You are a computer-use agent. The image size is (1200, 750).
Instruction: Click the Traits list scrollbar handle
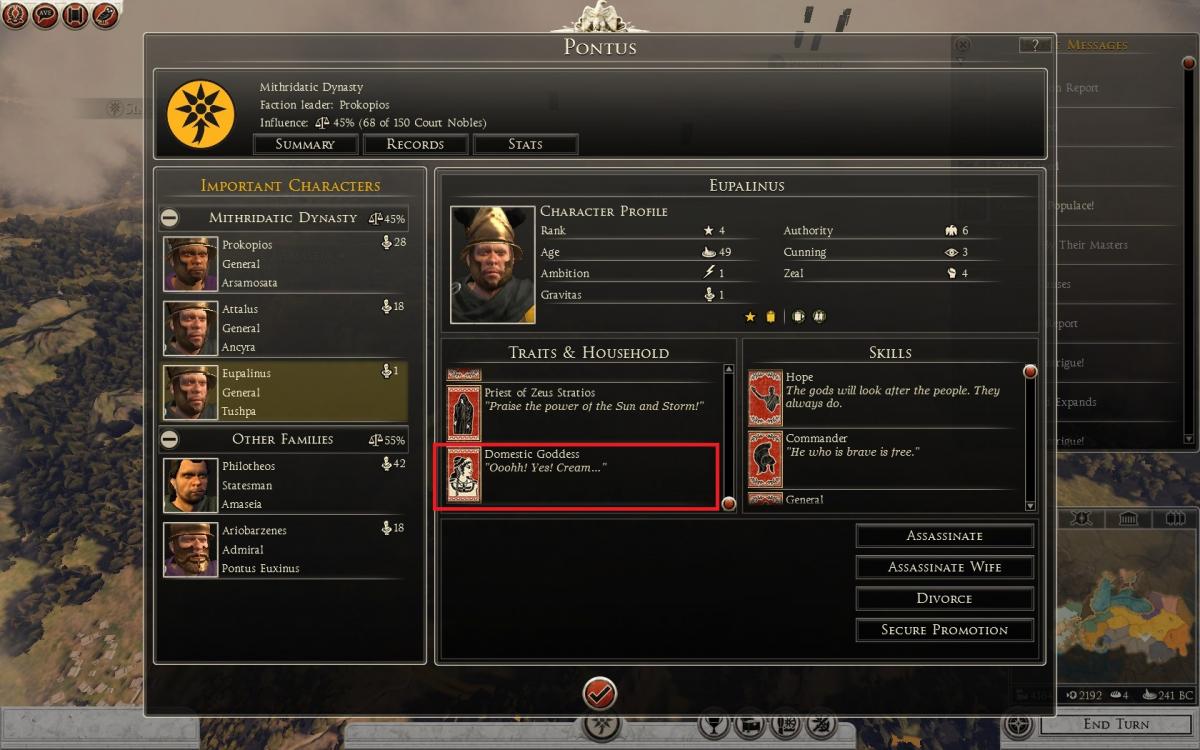click(x=728, y=503)
